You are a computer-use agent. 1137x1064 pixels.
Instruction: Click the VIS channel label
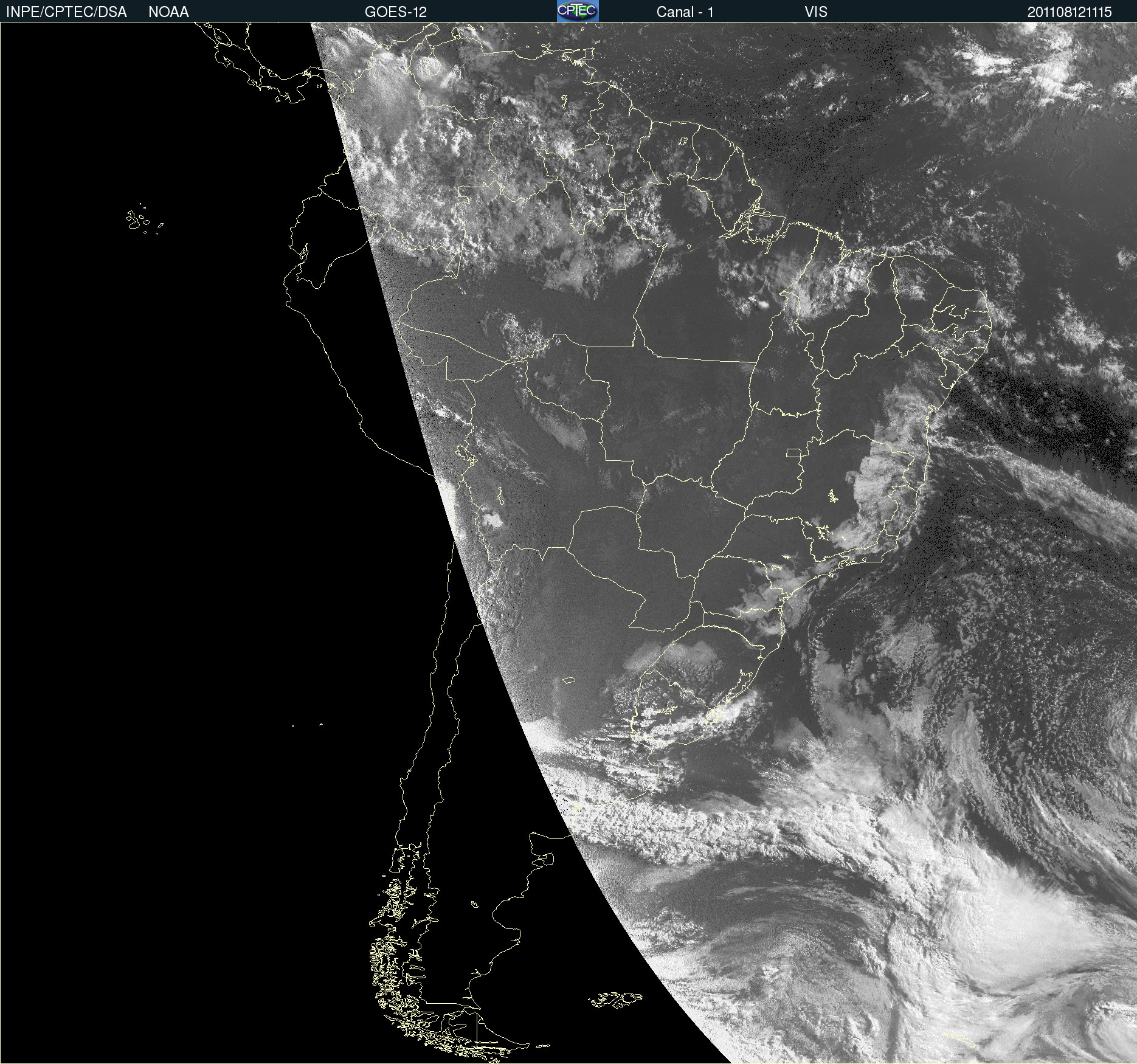point(816,12)
